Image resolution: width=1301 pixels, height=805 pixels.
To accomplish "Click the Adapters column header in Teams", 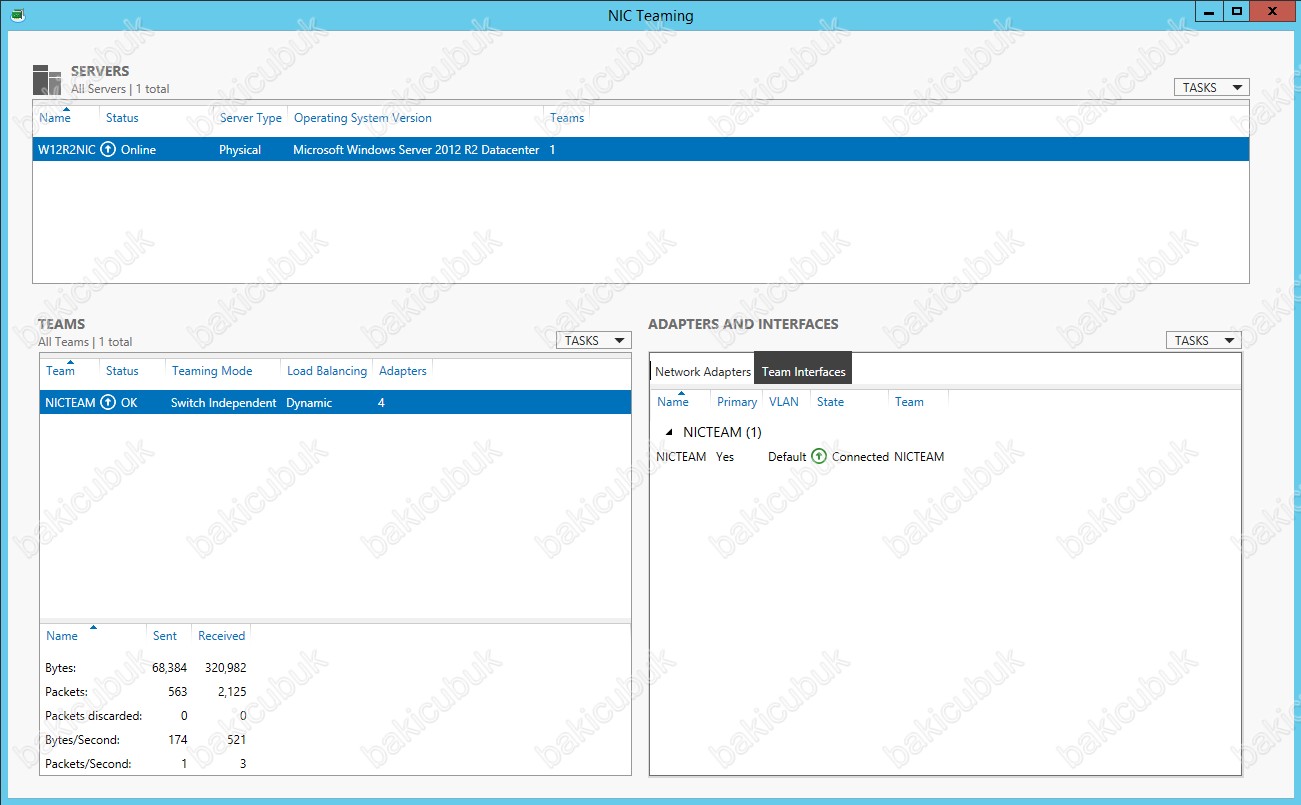I will [403, 371].
